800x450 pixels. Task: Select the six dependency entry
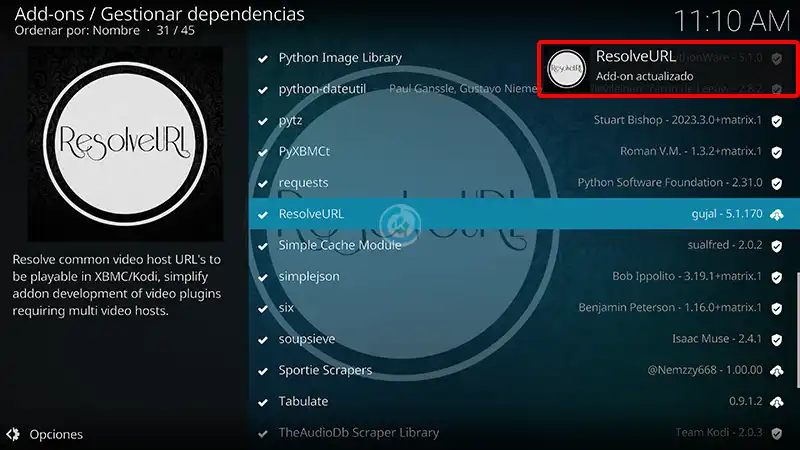522,308
